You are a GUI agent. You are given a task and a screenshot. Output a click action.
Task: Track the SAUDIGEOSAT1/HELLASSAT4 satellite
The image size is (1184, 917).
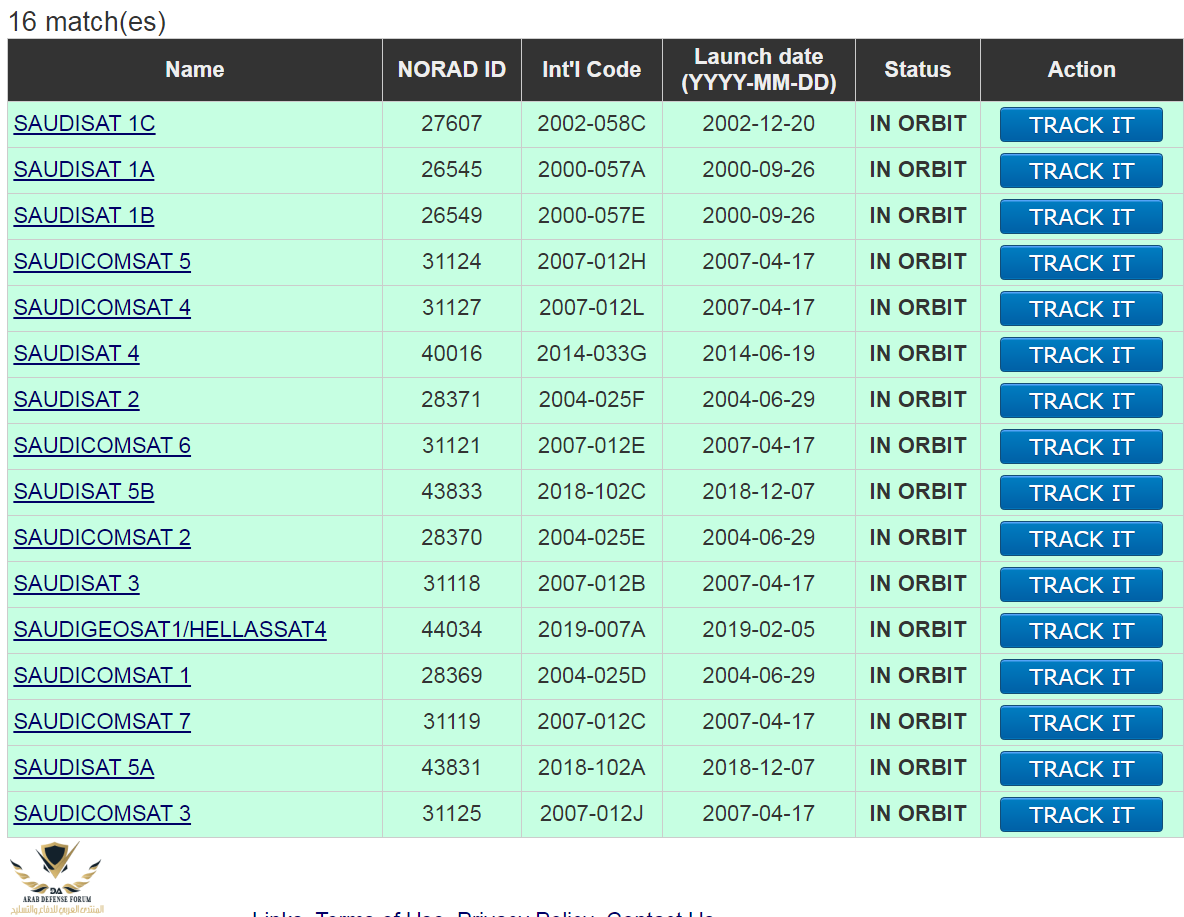point(1081,631)
